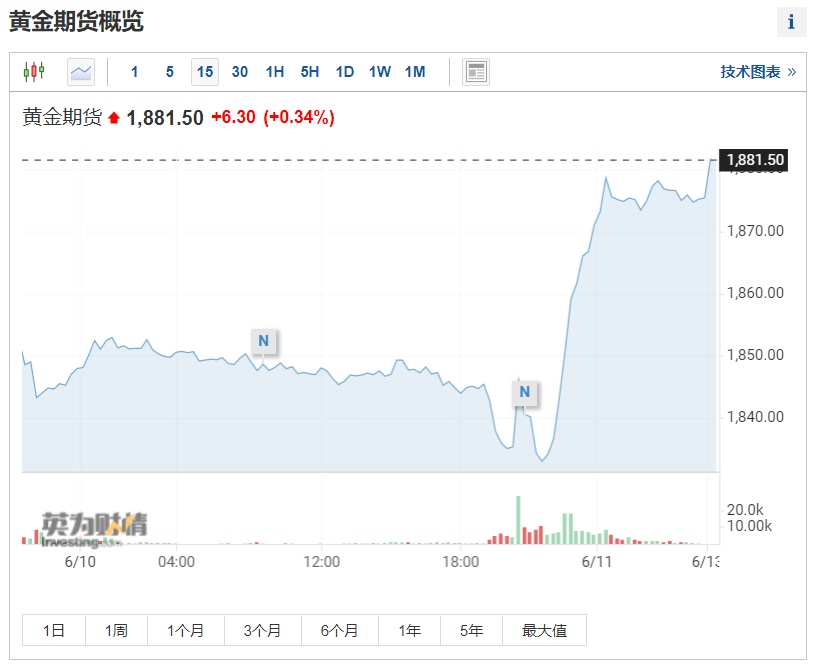Show the 6个月 time range
Screen dimensions: 815x669
tap(339, 630)
